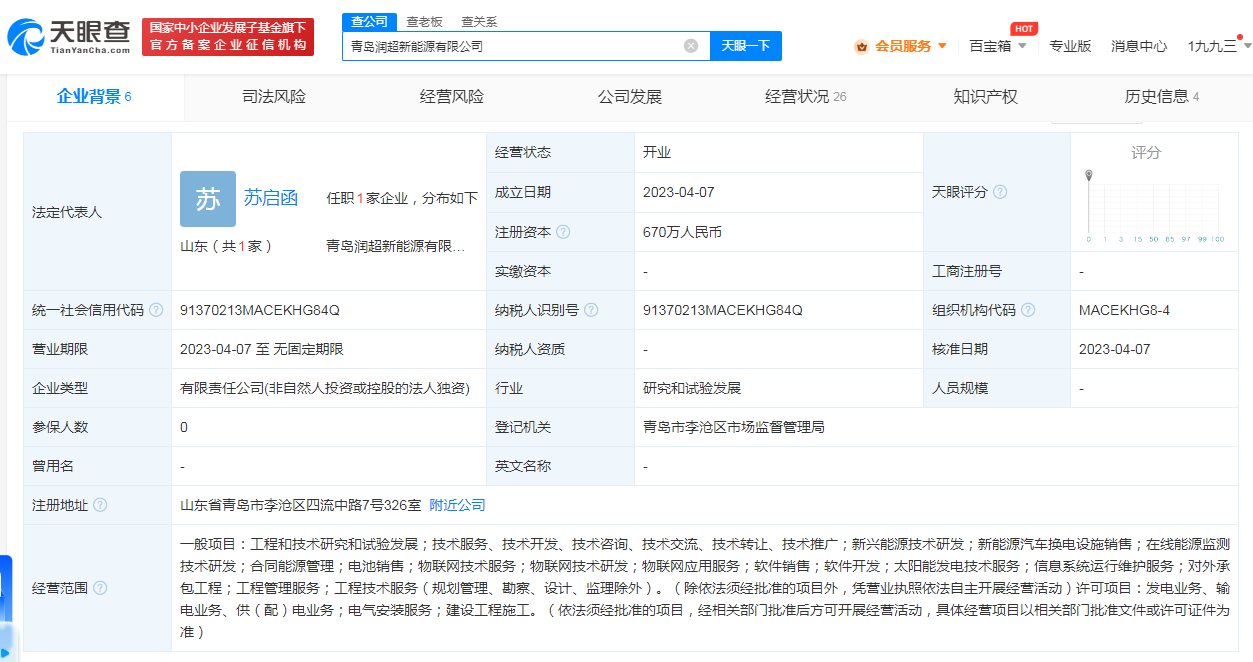Click the 苏 avatar tile

click(208, 199)
